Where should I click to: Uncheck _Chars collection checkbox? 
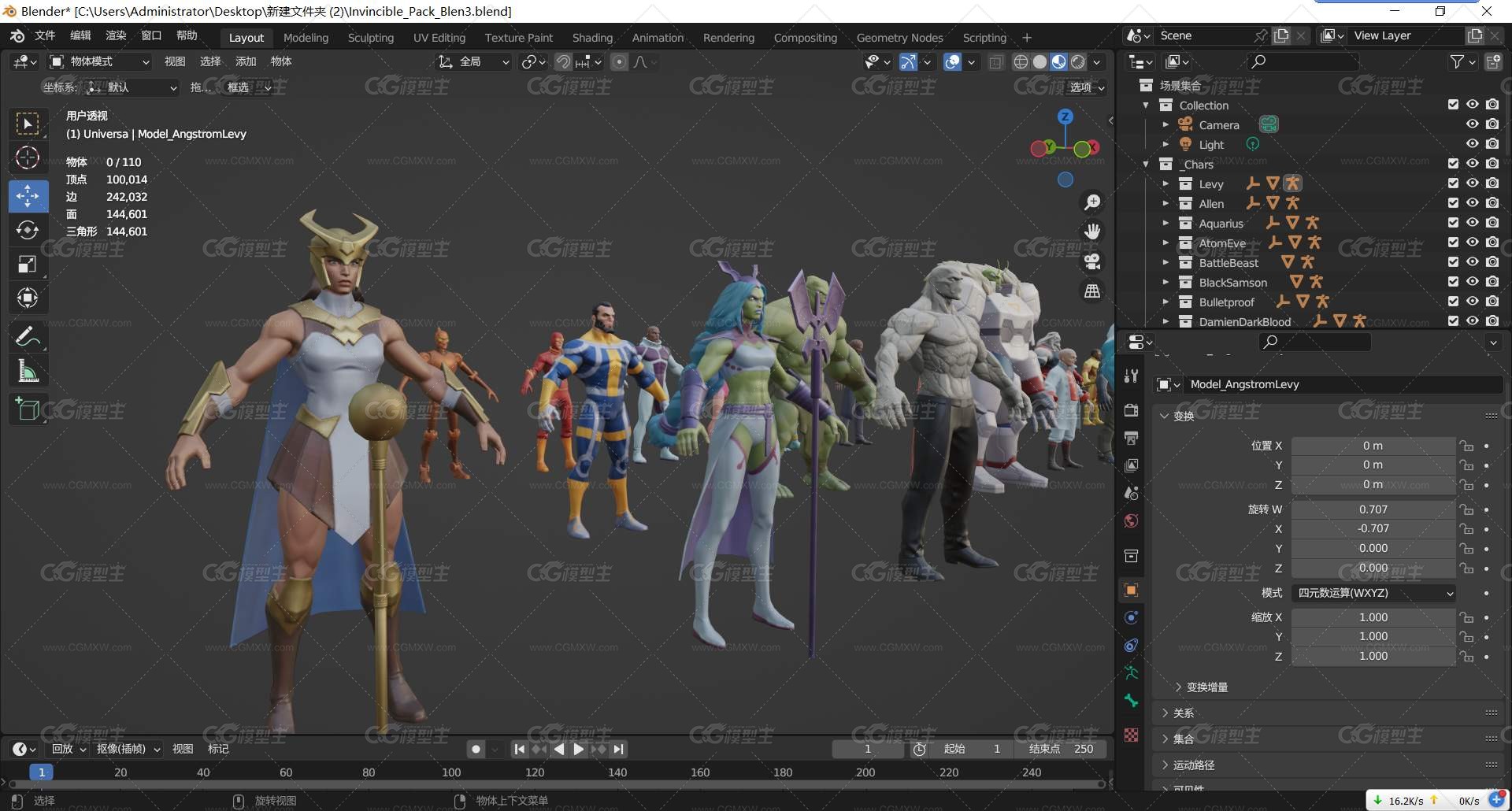[1453, 163]
